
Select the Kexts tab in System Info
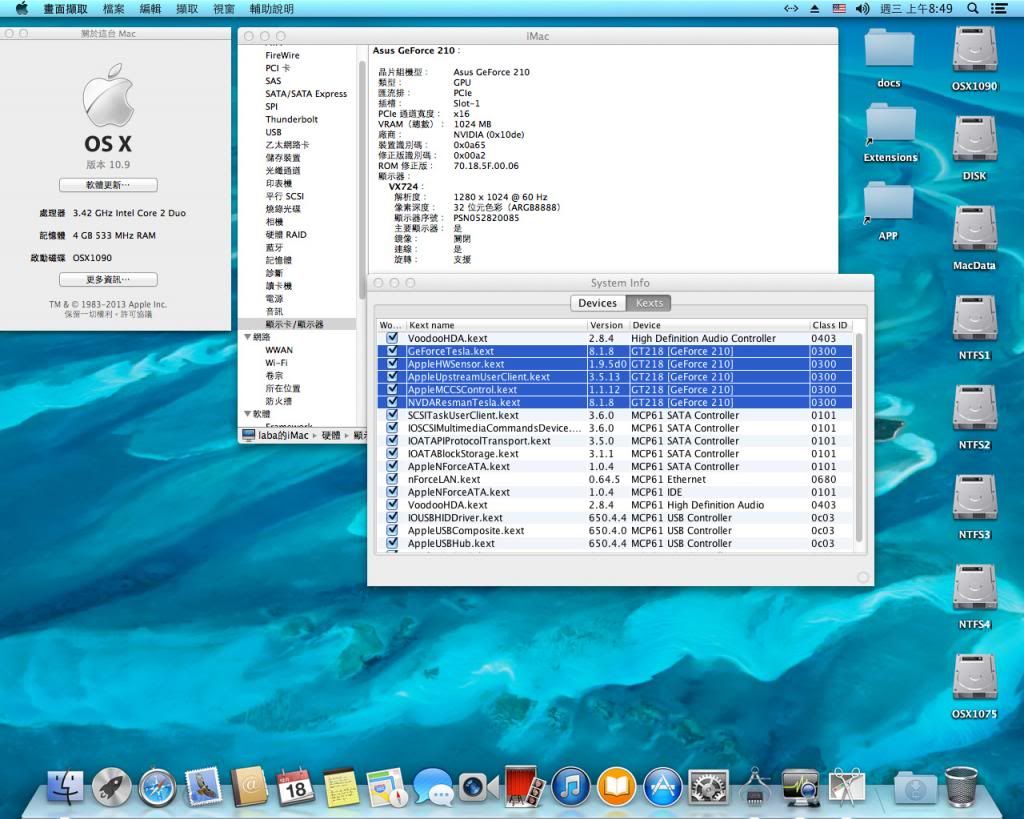coord(649,303)
